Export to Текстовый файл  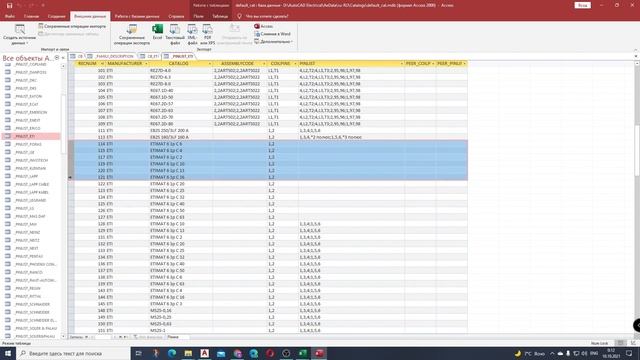[175, 35]
